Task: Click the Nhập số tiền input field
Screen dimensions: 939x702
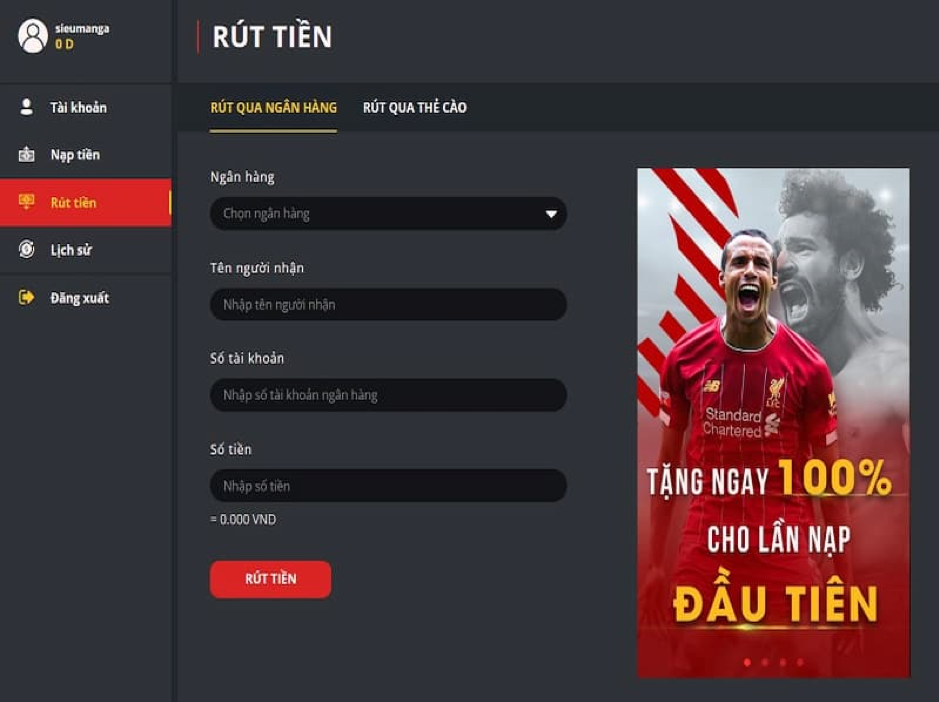Action: 388,485
